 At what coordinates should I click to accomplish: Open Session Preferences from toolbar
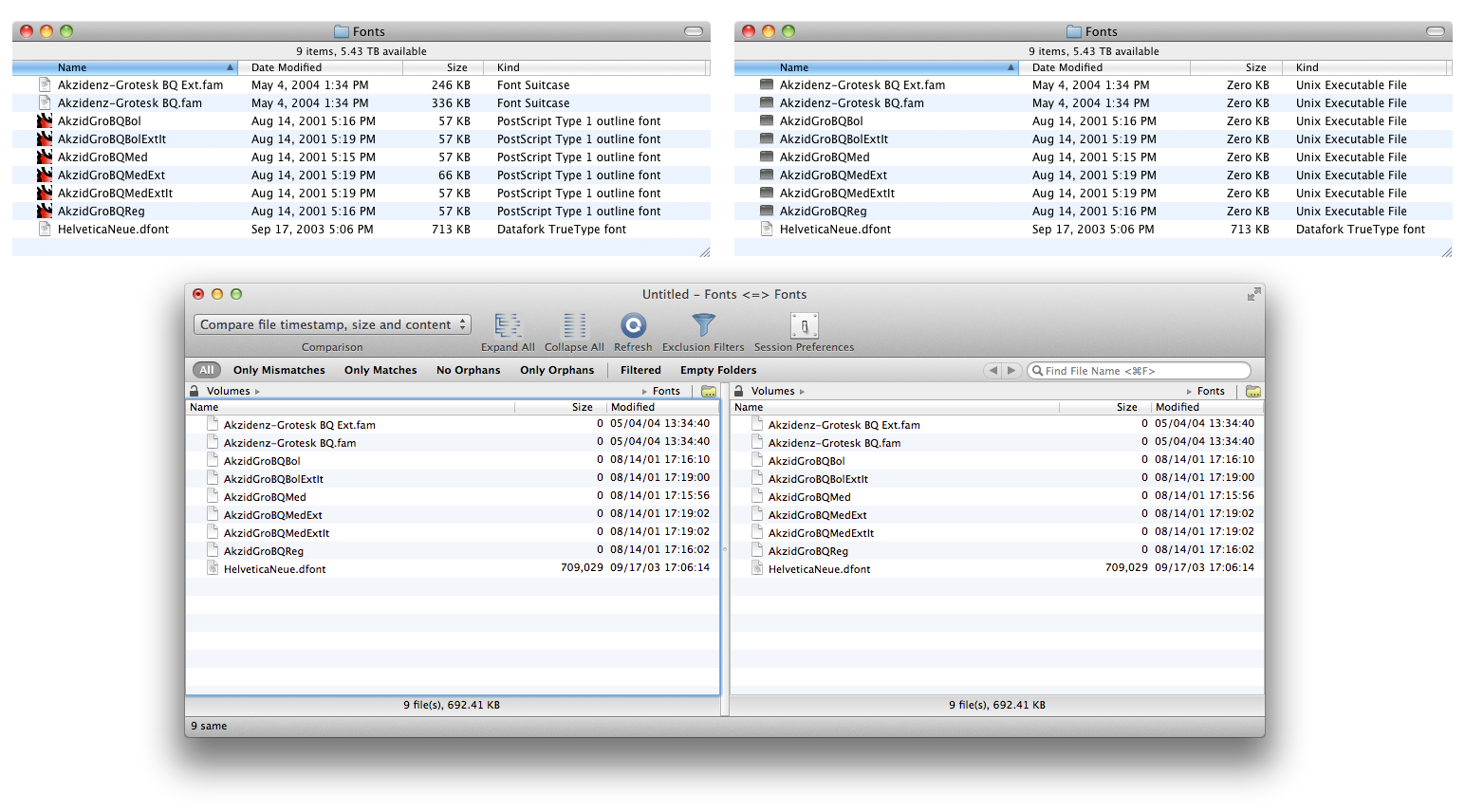tap(804, 325)
